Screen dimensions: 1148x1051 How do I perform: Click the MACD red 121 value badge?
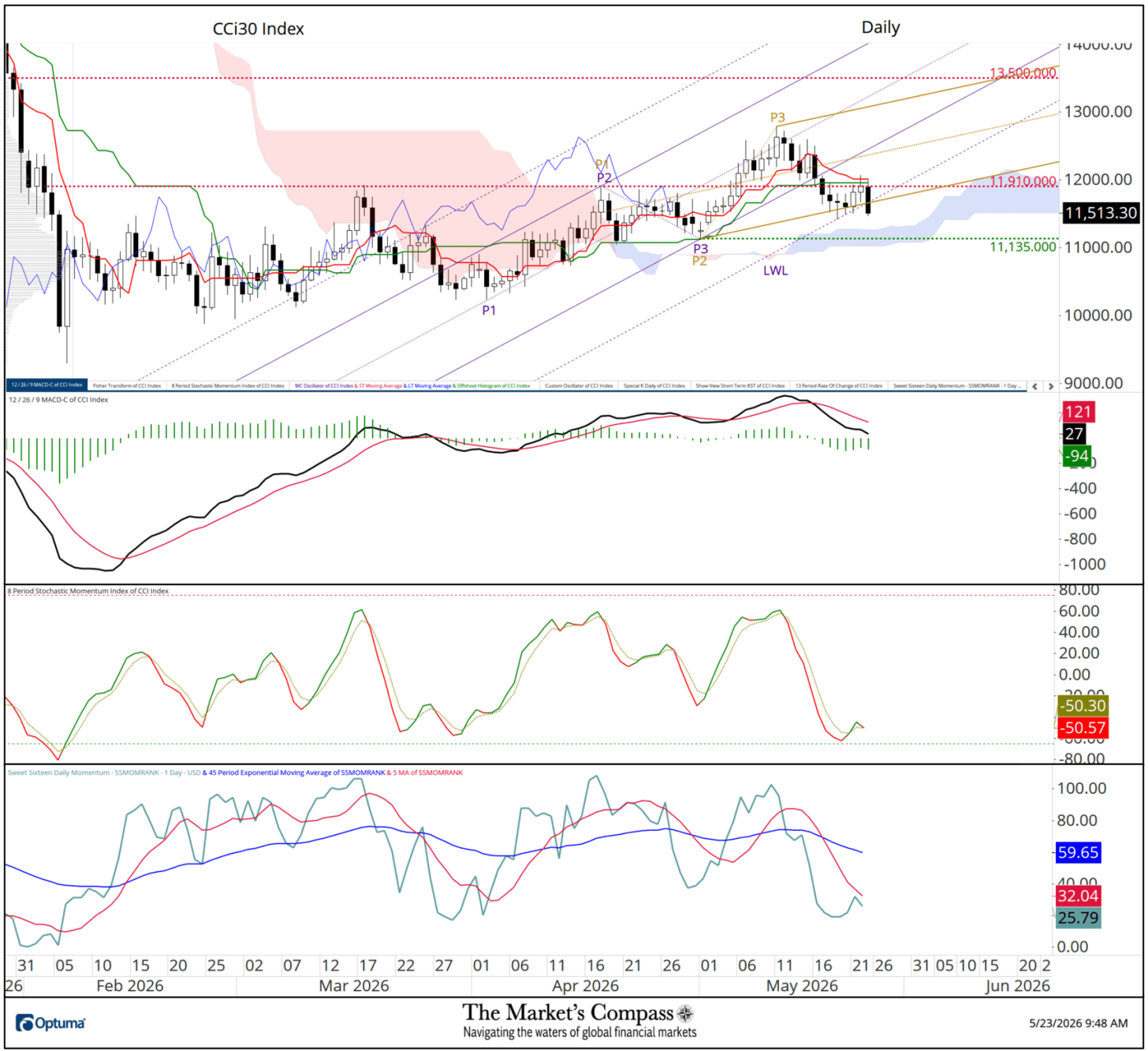(x=1077, y=412)
